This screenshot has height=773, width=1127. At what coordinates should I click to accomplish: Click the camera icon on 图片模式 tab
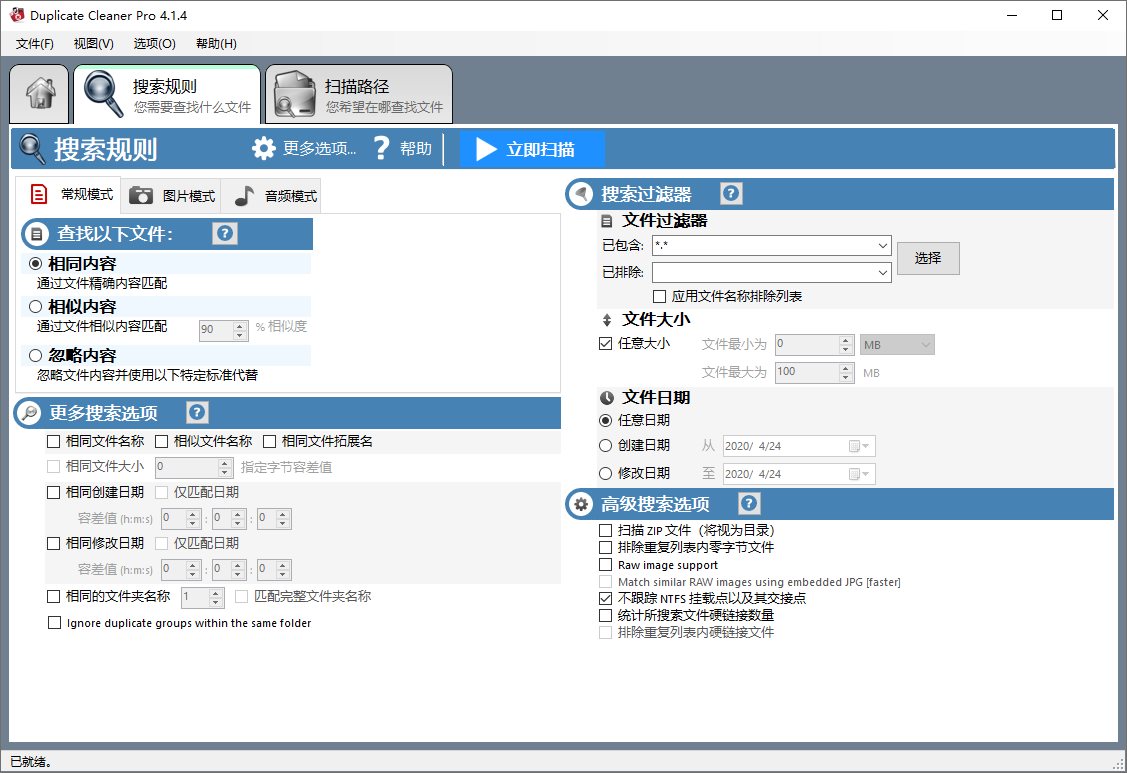pos(139,195)
